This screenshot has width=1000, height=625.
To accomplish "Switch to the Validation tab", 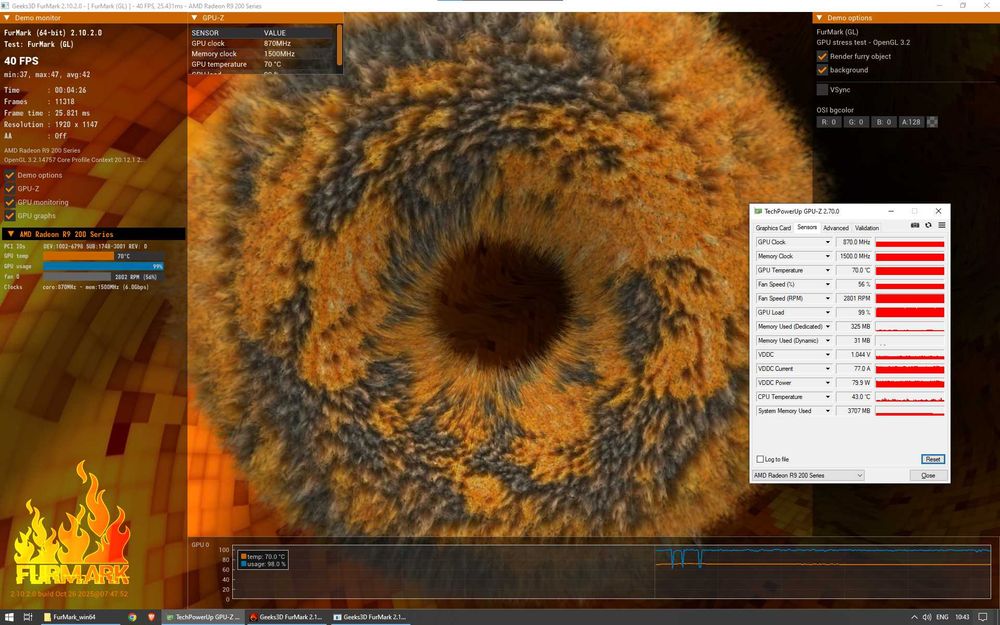I will pos(867,228).
